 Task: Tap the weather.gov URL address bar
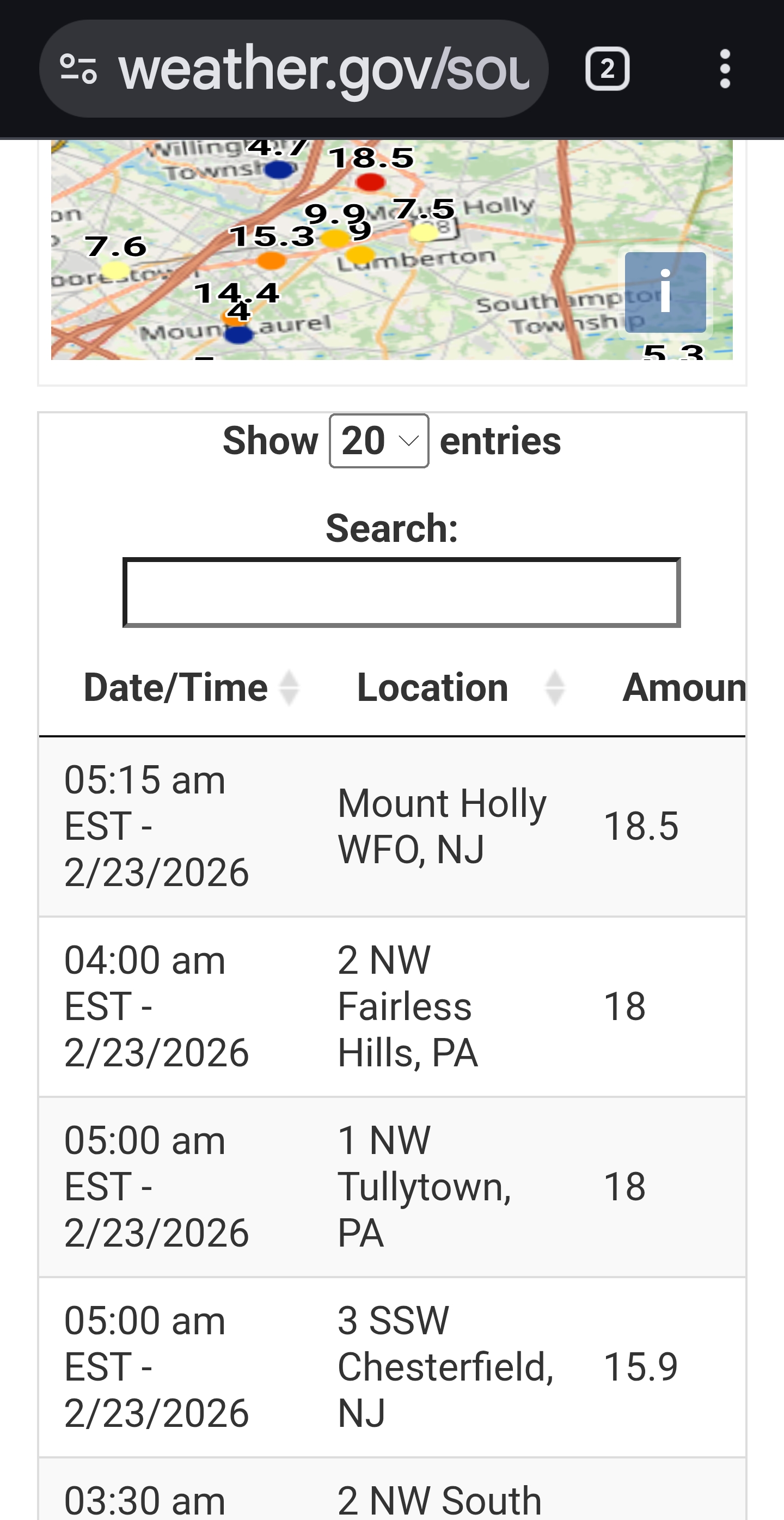tap(323, 69)
